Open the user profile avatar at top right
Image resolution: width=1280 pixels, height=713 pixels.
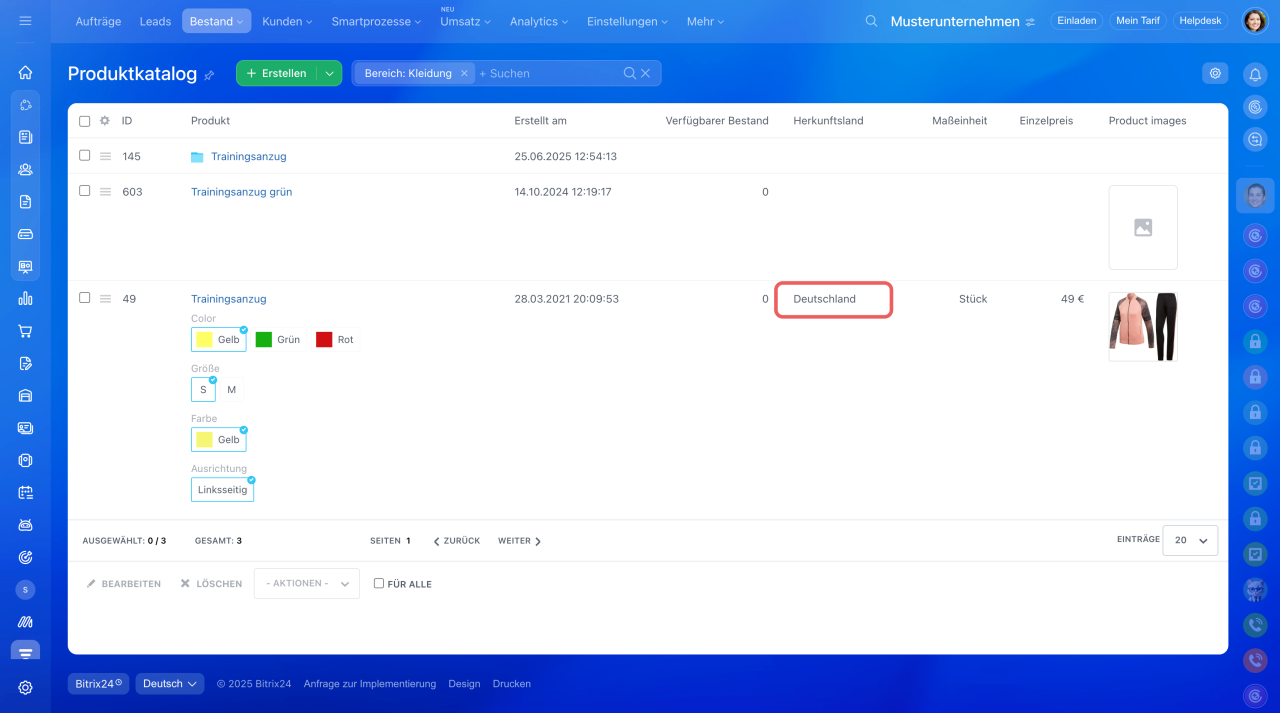coord(1254,21)
